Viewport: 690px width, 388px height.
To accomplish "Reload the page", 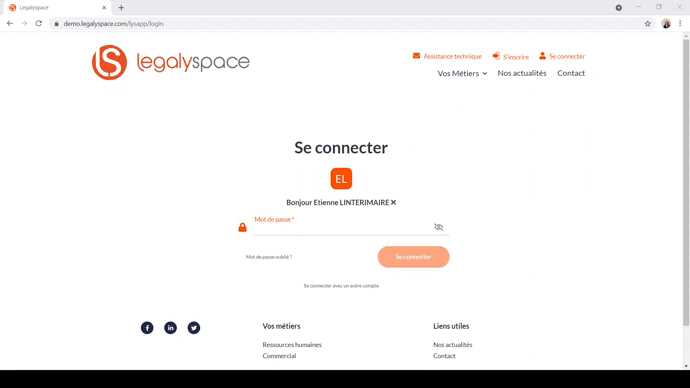I will (x=39, y=23).
